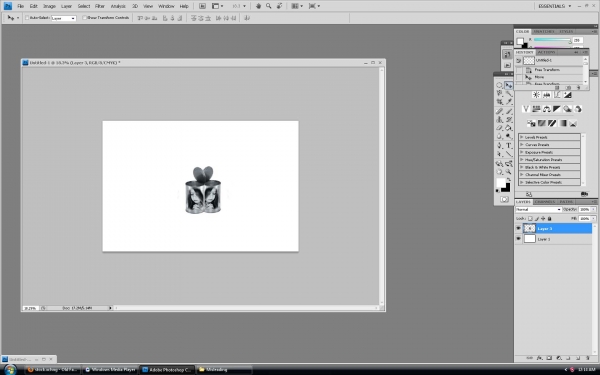
Task: Click the Quick Mask mode icon
Action: [504, 199]
